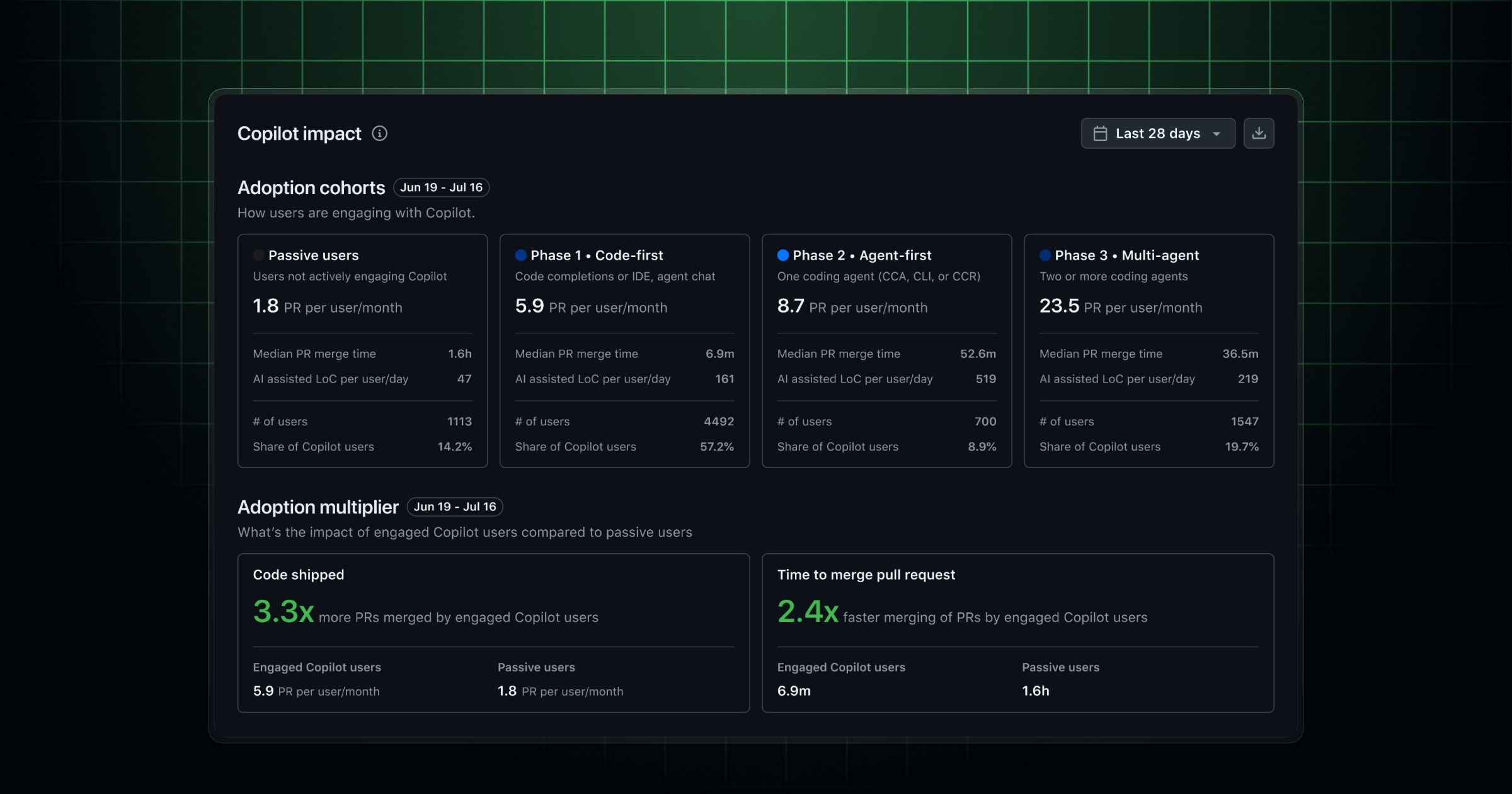The height and width of the screenshot is (794, 1512).
Task: Click 'Two or more coding agents' description
Action: 1113,277
